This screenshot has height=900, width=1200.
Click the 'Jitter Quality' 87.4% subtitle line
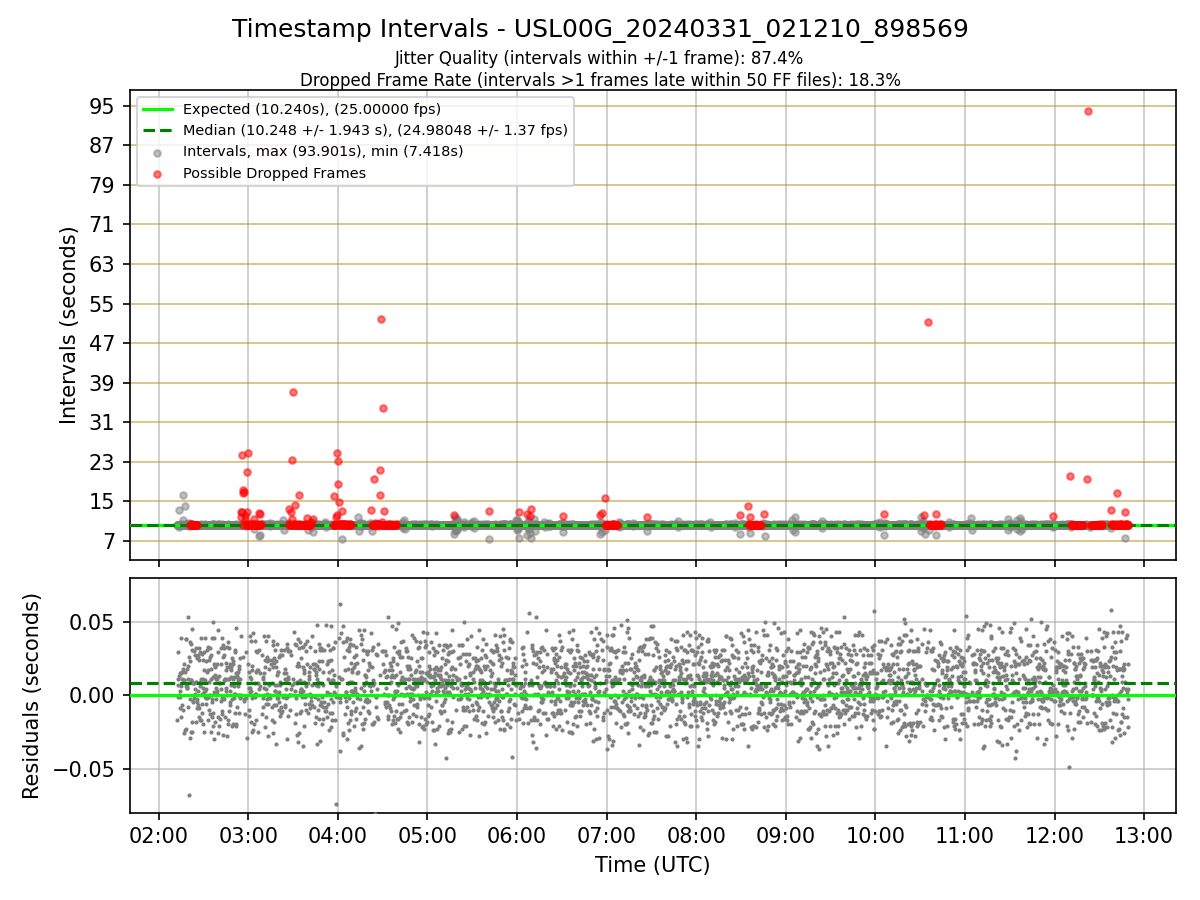pos(599,59)
